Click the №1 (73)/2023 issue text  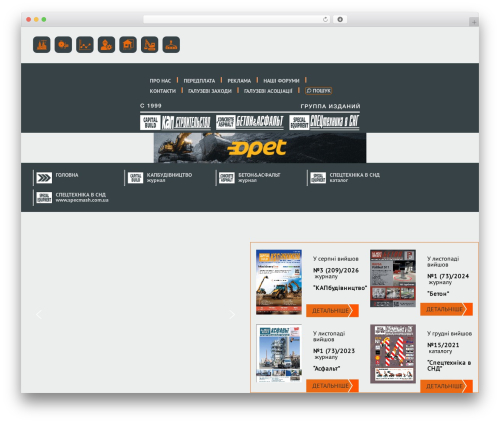tap(334, 351)
